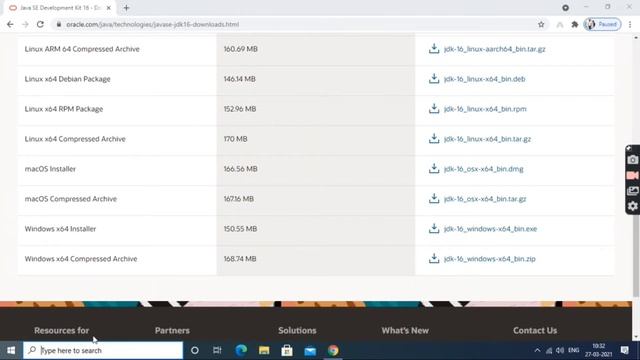Download jdk-16_linux-x64_bin.tar.gz link
Screen dimensions: 640x360
point(487,139)
